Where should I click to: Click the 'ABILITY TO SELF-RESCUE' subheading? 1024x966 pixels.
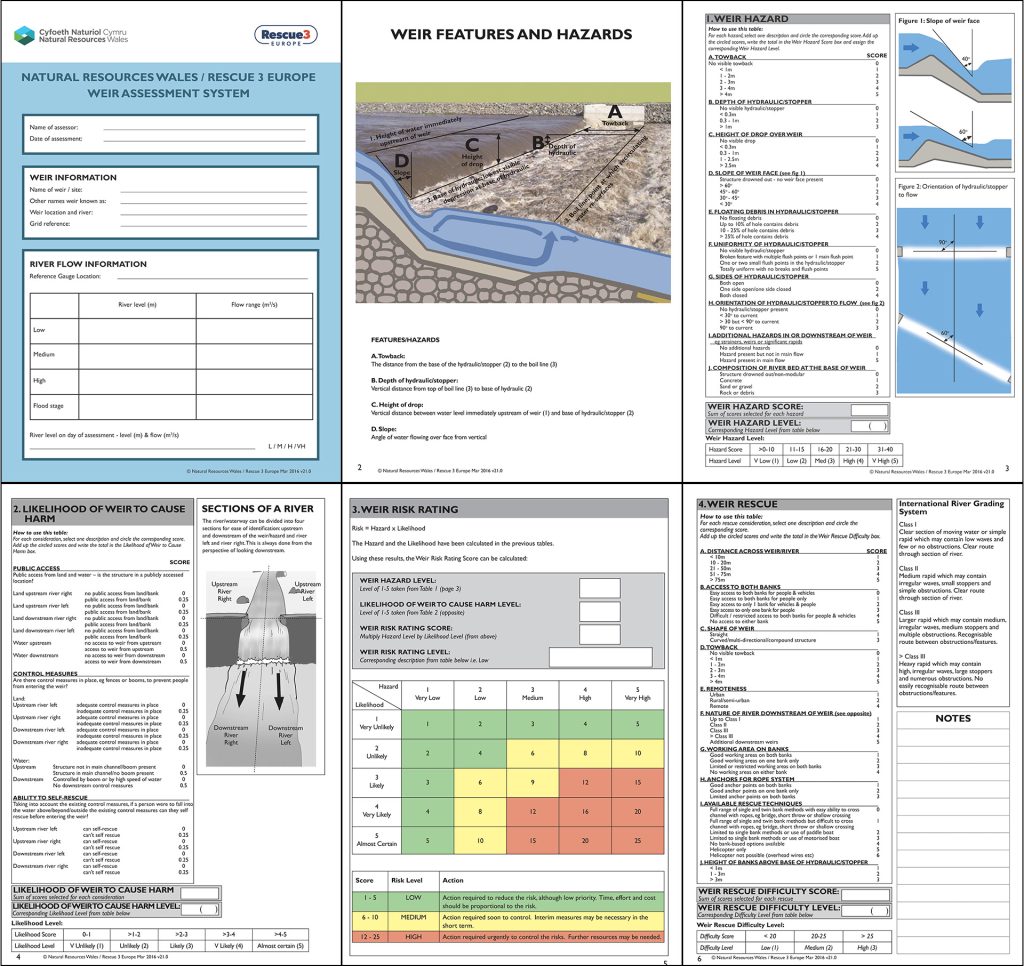tap(50, 797)
